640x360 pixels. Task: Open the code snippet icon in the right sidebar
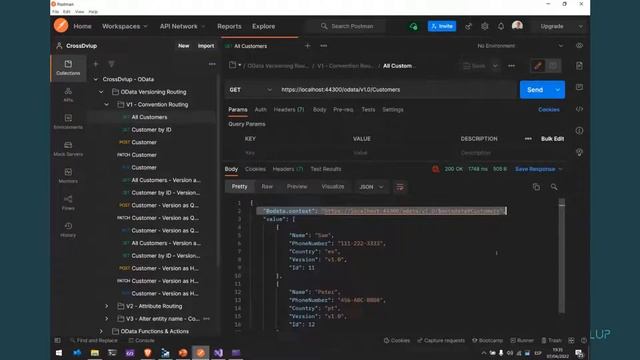[x=579, y=109]
